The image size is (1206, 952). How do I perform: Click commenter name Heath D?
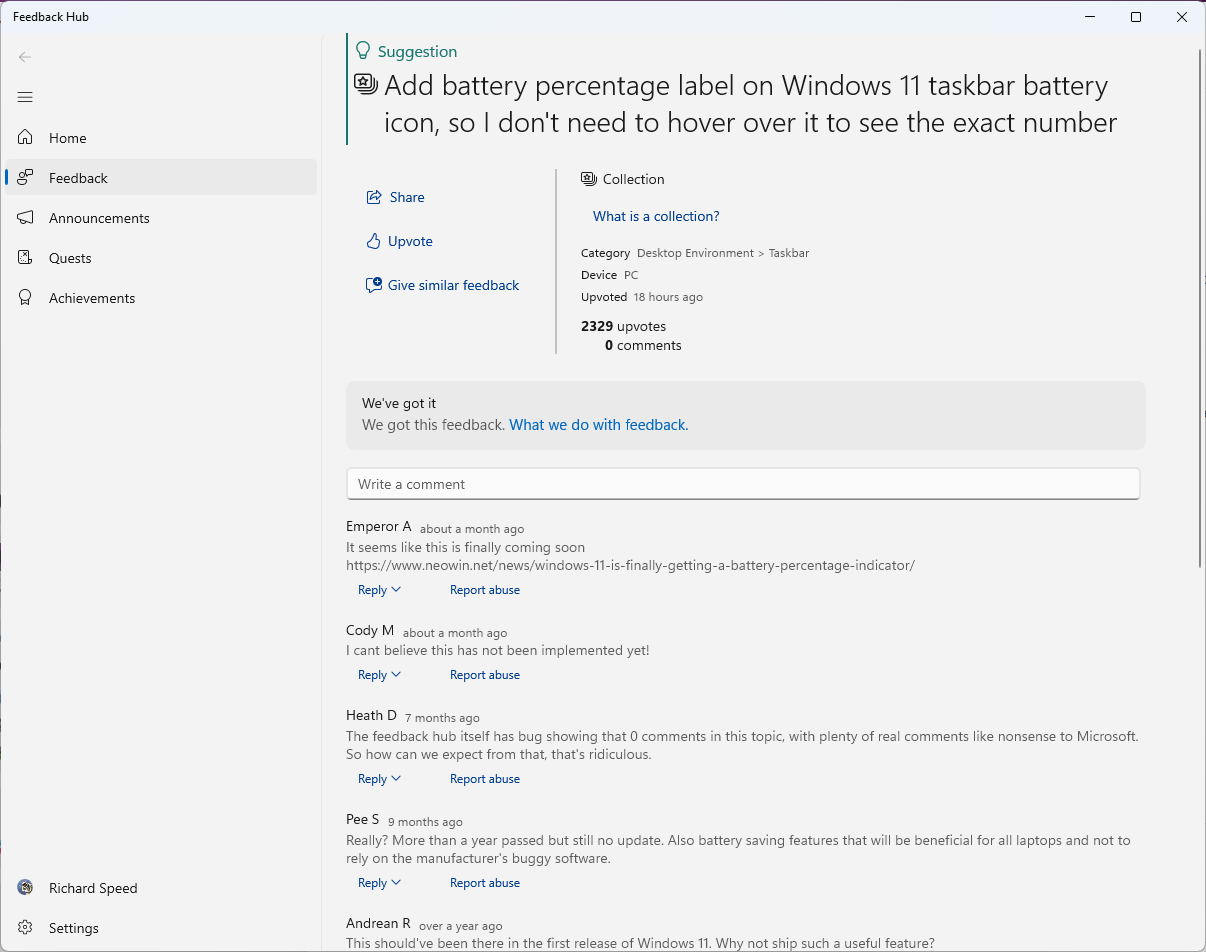(x=371, y=715)
